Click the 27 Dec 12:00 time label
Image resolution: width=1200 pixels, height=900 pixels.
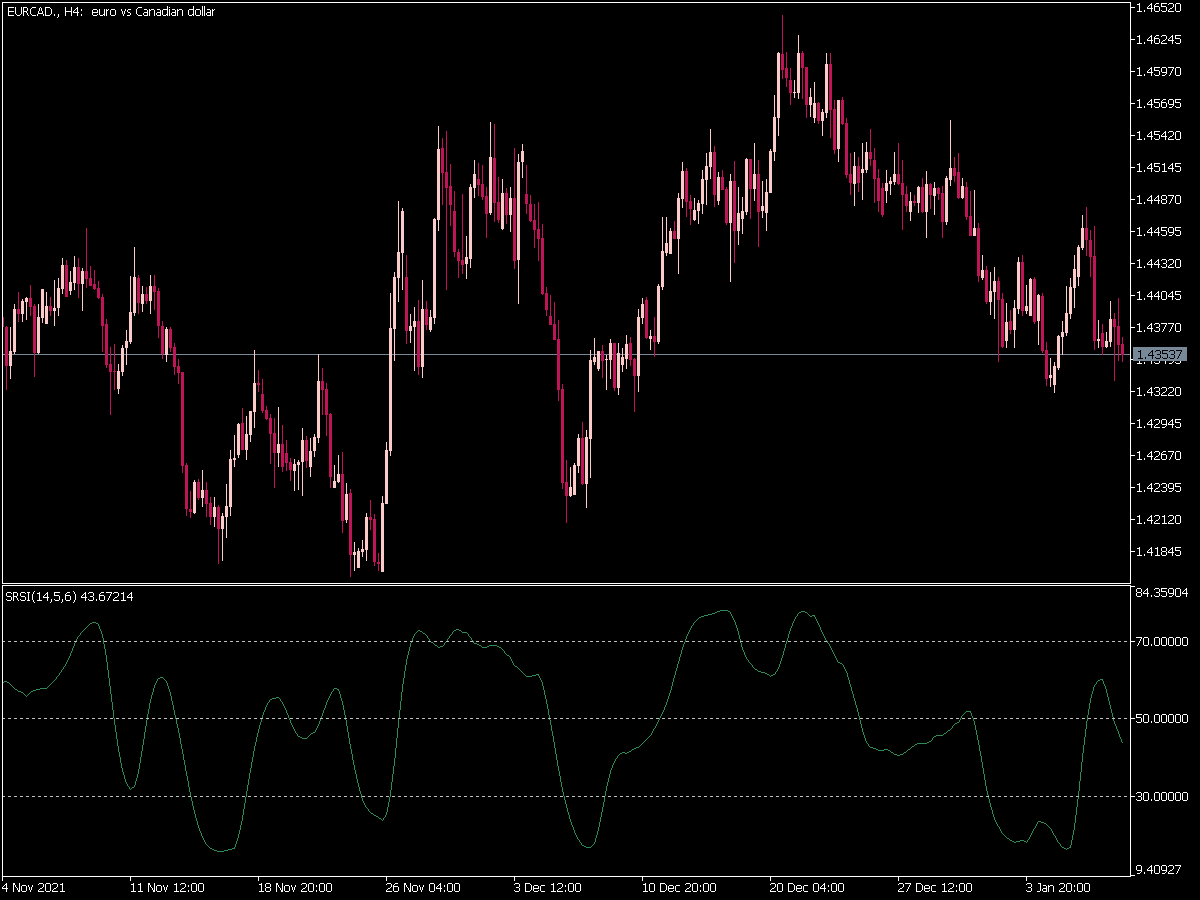[935, 888]
